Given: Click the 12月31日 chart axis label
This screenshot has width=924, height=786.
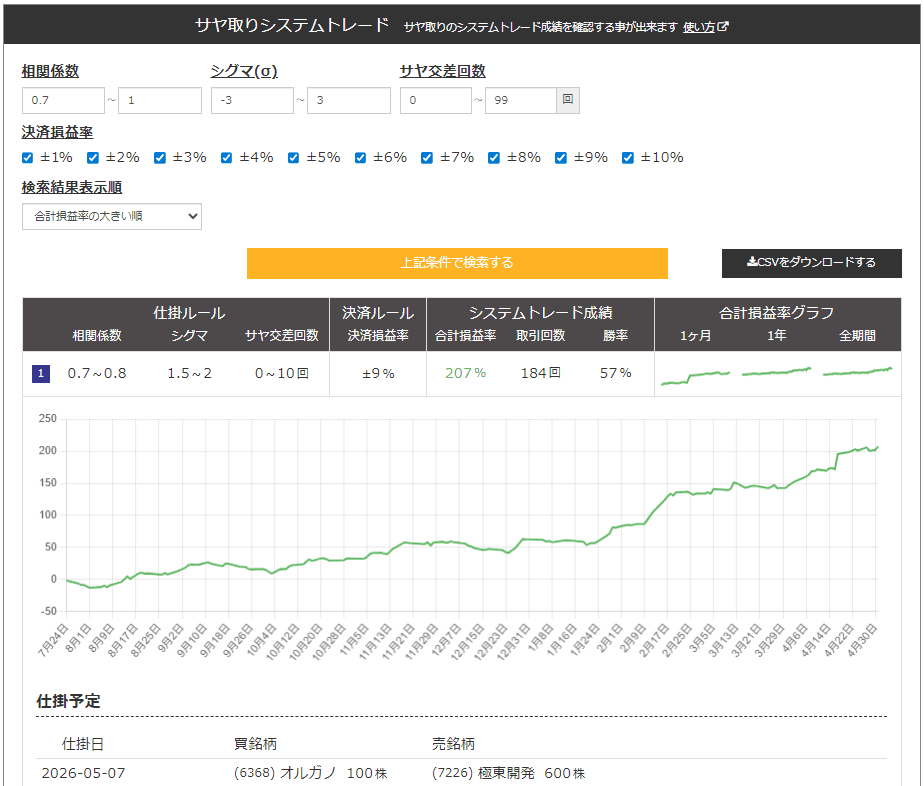Looking at the screenshot, I should click(515, 641).
